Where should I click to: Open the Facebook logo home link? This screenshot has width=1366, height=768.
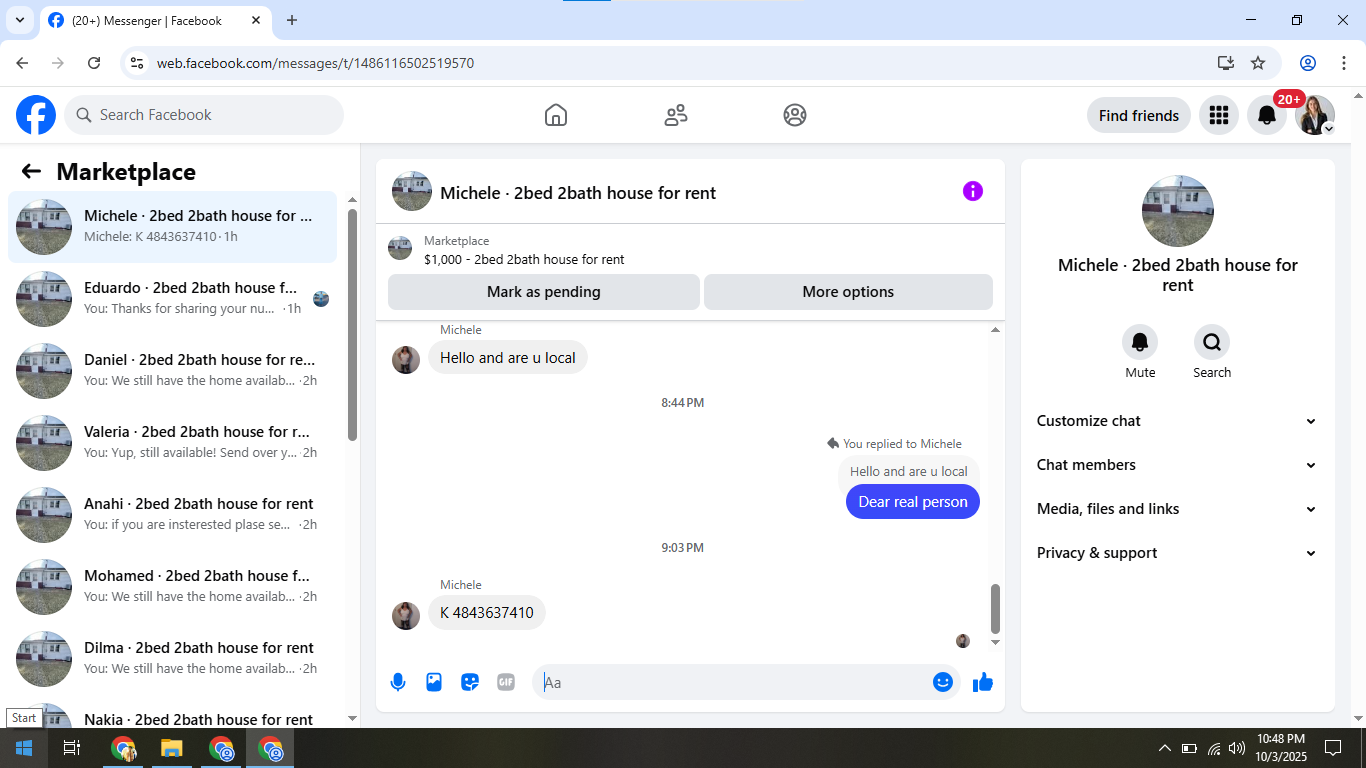click(36, 115)
